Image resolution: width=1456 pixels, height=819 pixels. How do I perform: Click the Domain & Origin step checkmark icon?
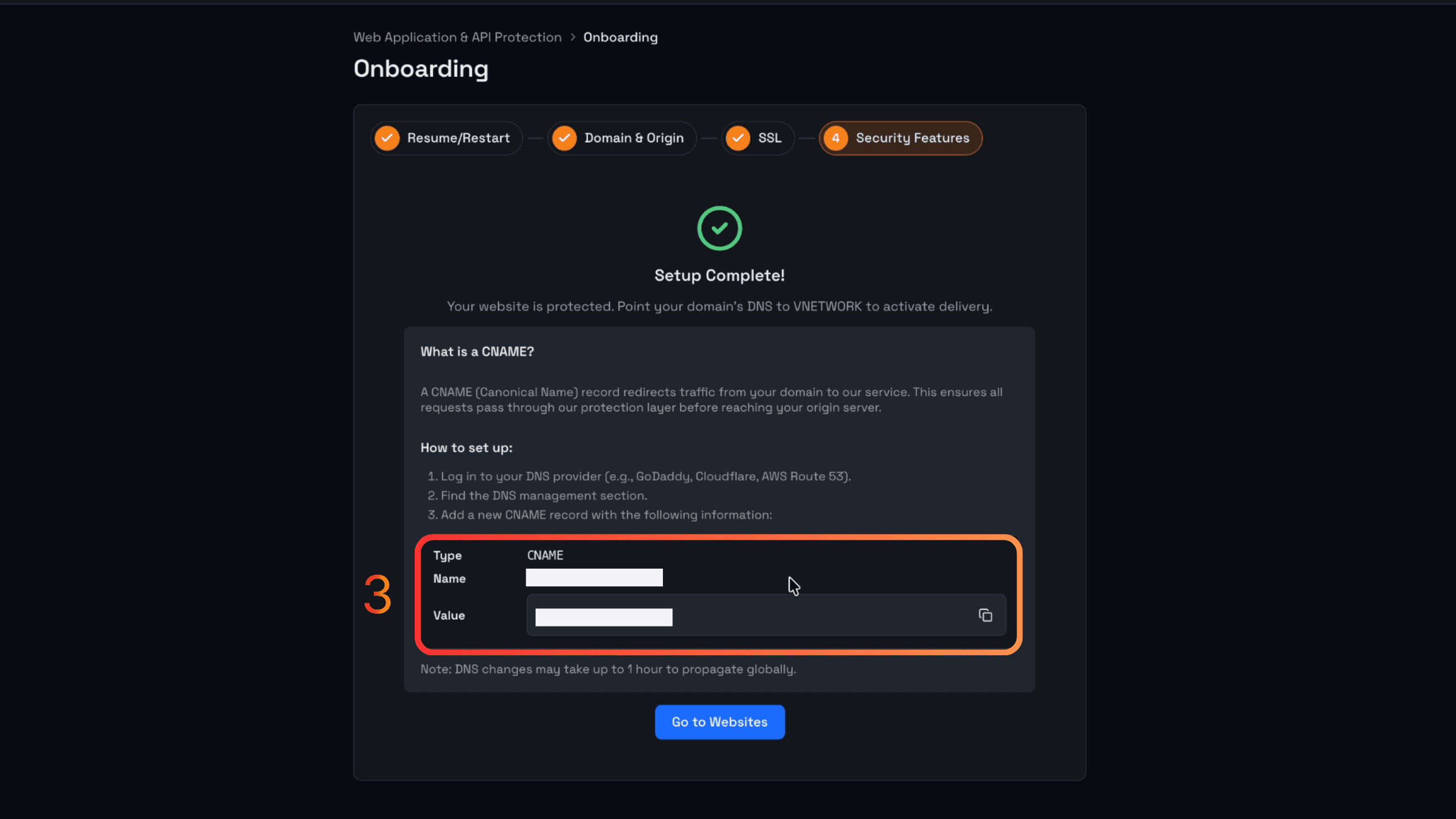point(564,138)
